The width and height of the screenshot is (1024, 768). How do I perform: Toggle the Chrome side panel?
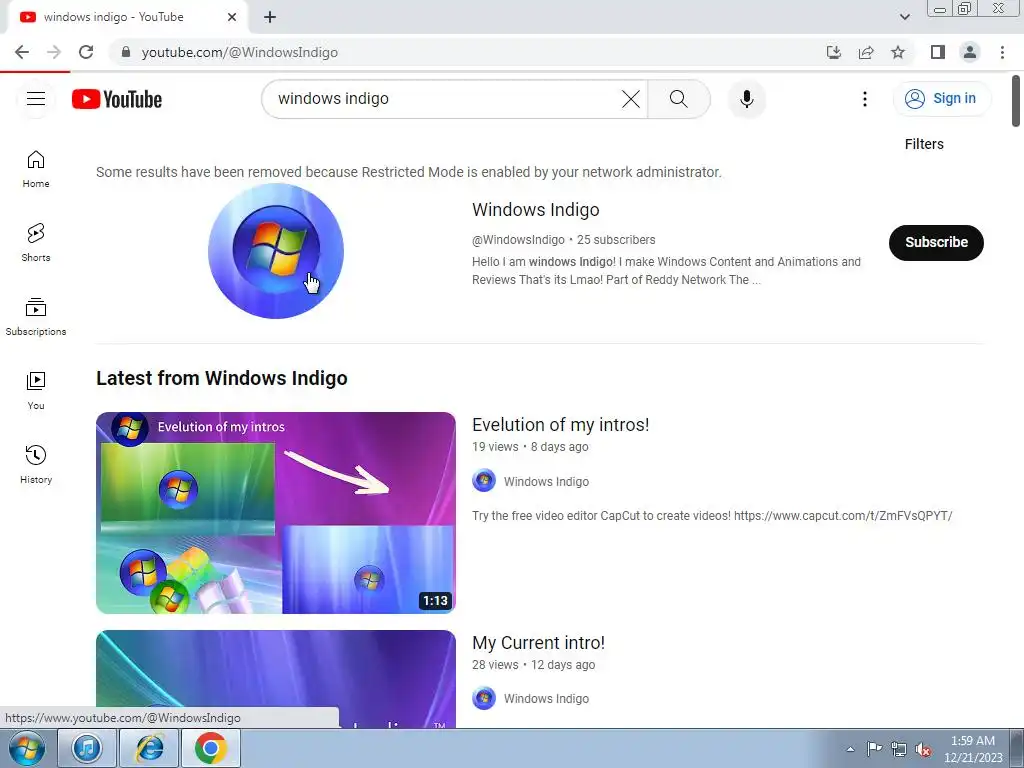click(938, 52)
